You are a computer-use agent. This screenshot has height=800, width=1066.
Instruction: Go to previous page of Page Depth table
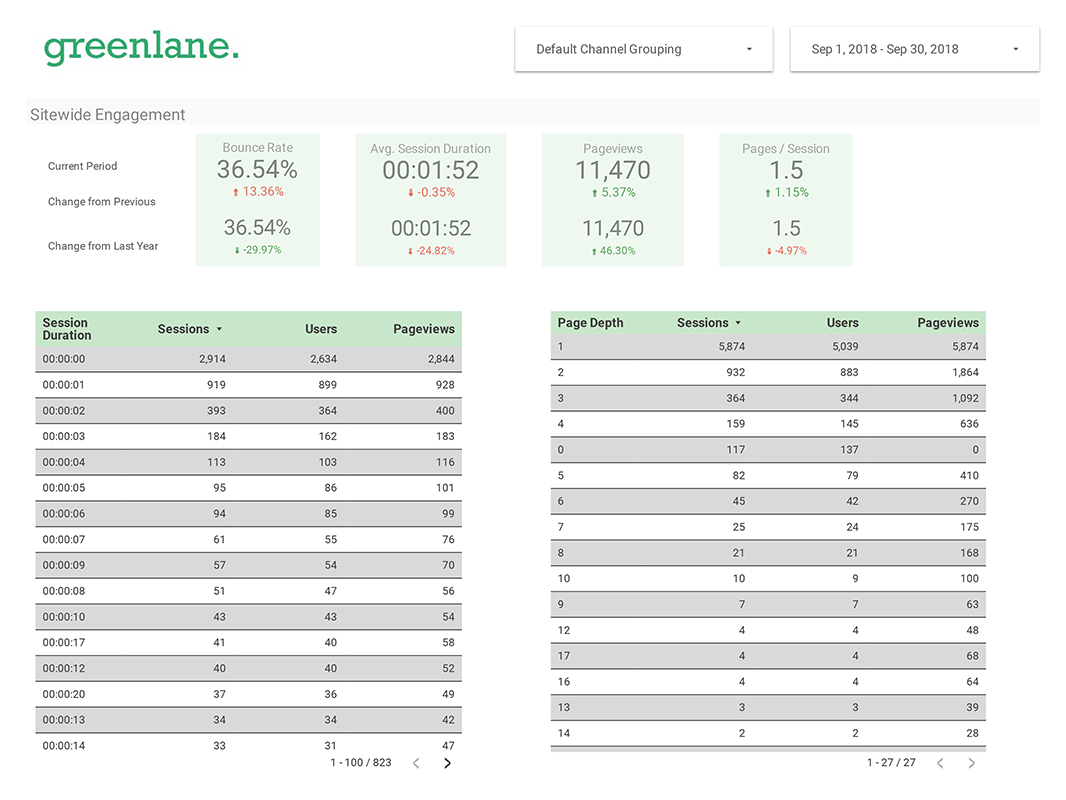coord(940,763)
